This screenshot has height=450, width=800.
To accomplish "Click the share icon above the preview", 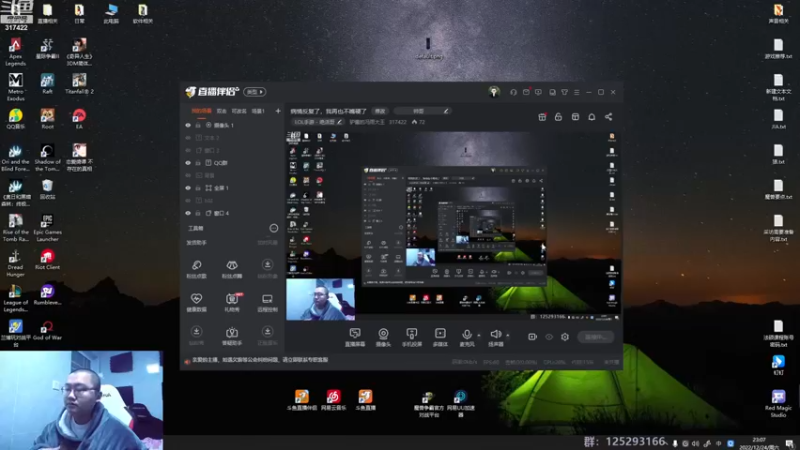I will tap(609, 117).
